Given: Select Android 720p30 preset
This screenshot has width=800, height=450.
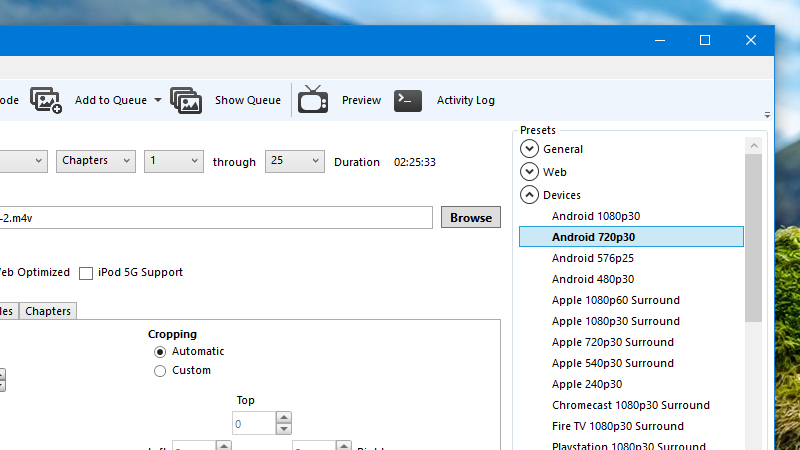Looking at the screenshot, I should pyautogui.click(x=631, y=237).
